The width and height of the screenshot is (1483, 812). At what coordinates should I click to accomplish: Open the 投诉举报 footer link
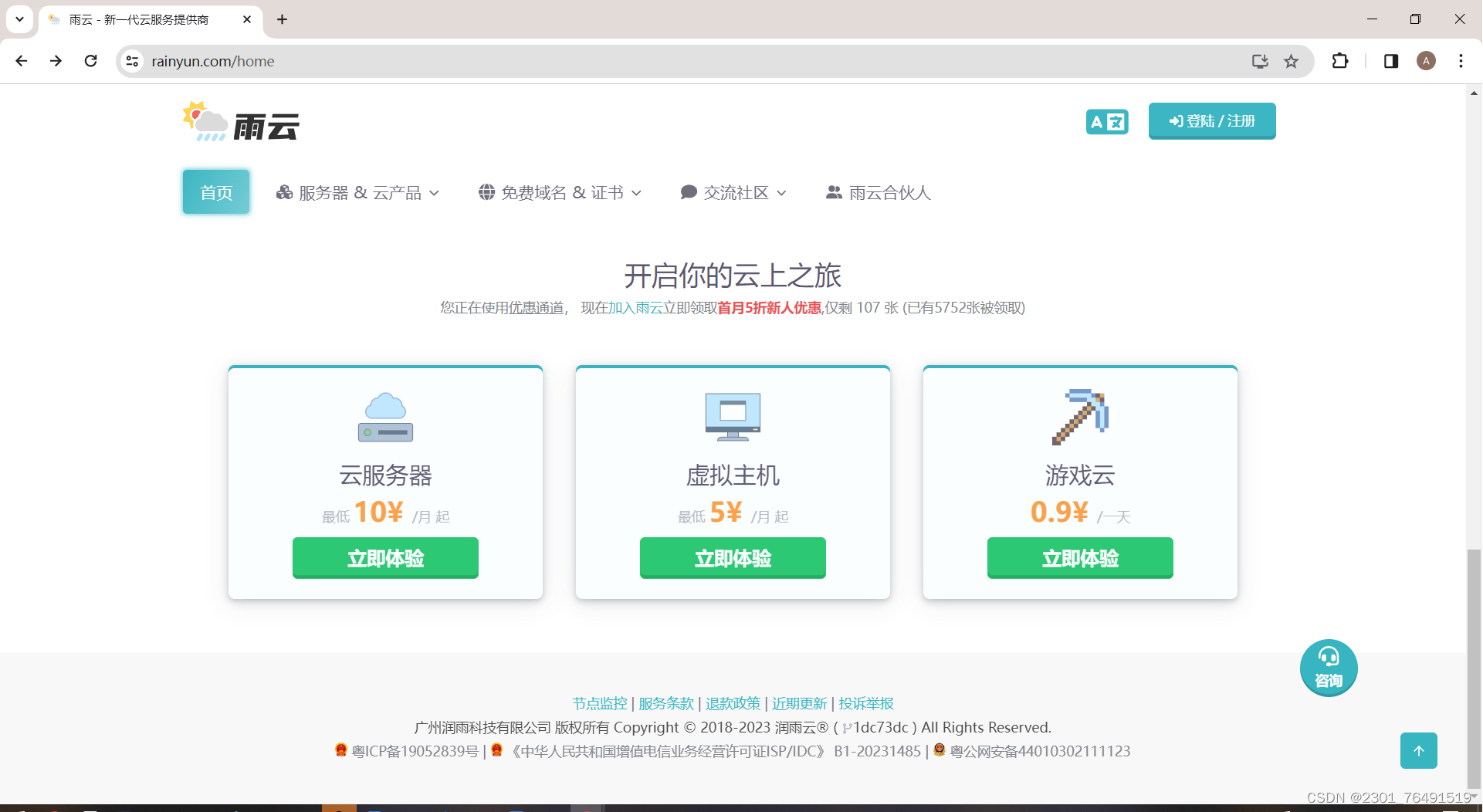pyautogui.click(x=866, y=704)
